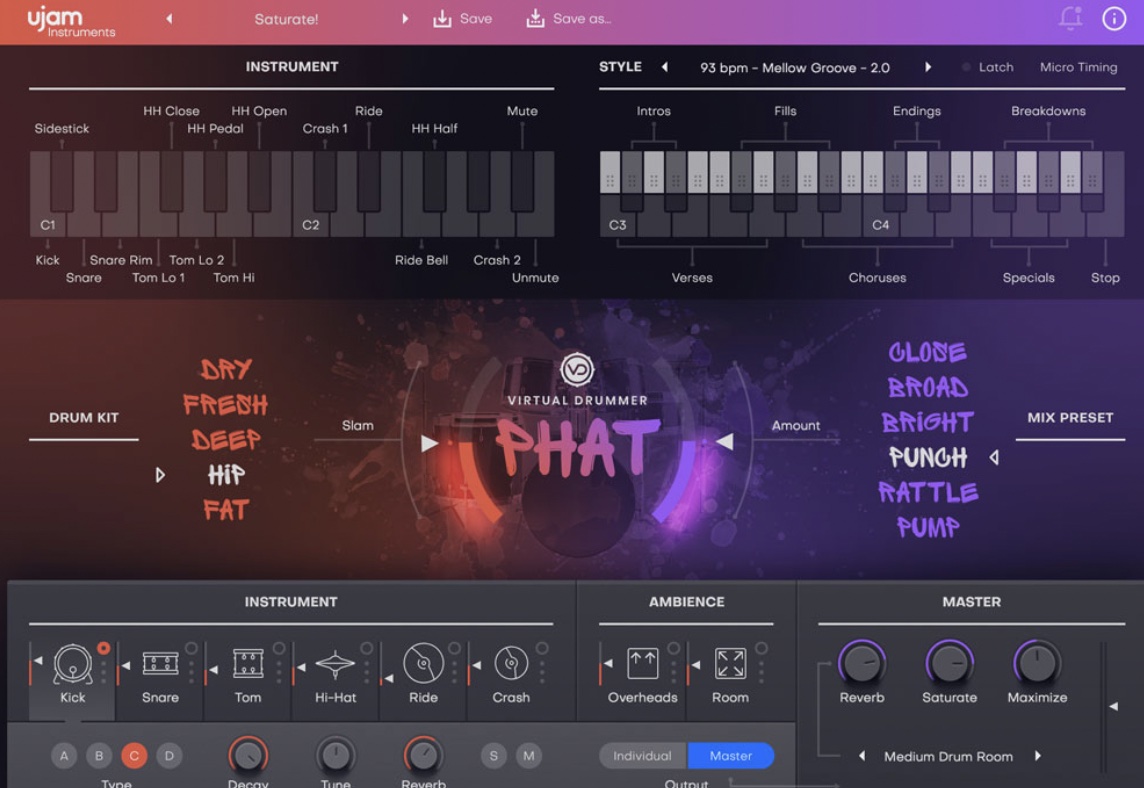Select the Ride cymbal icon
This screenshot has height=788, width=1144.
tap(423, 664)
